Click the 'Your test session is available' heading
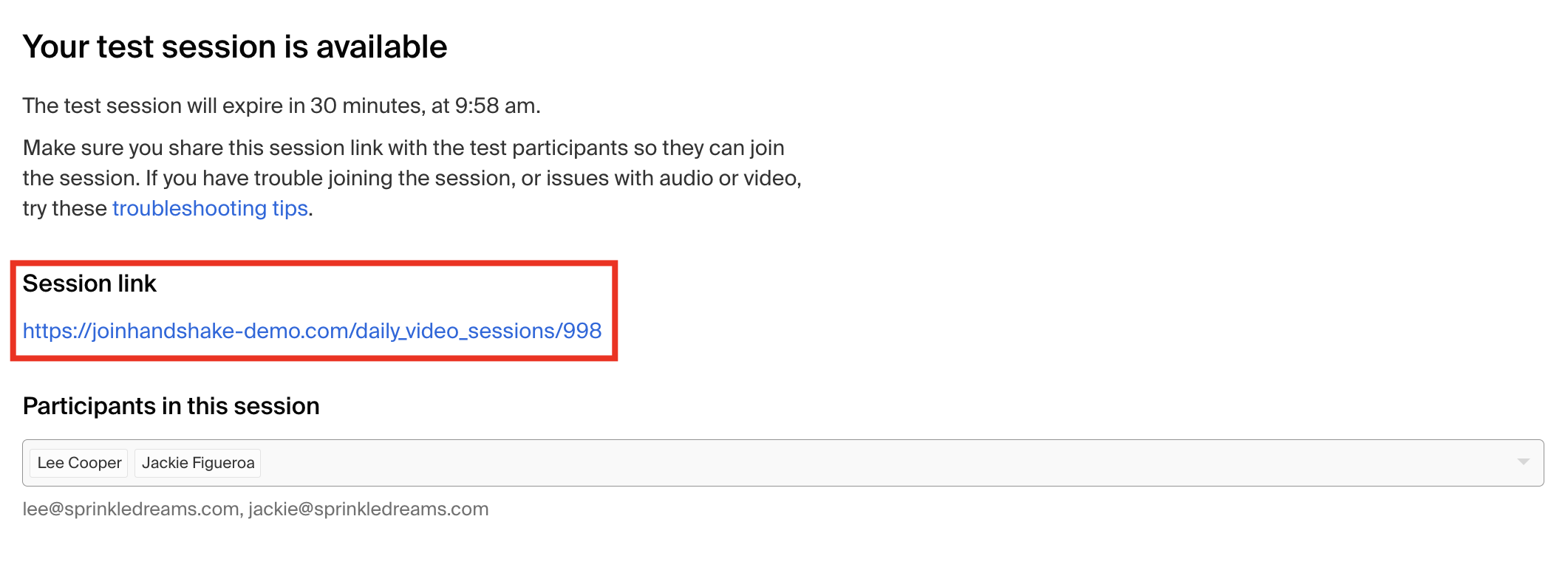 [235, 47]
